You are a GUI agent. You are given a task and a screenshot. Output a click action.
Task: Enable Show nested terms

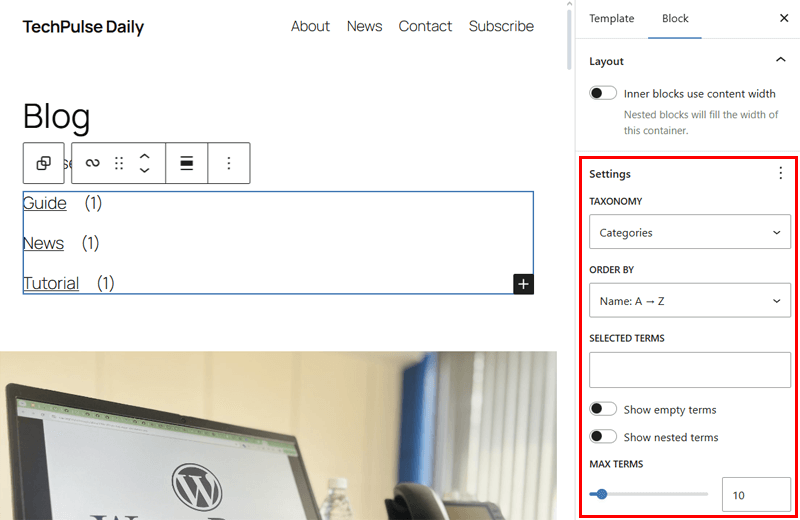[x=603, y=437]
